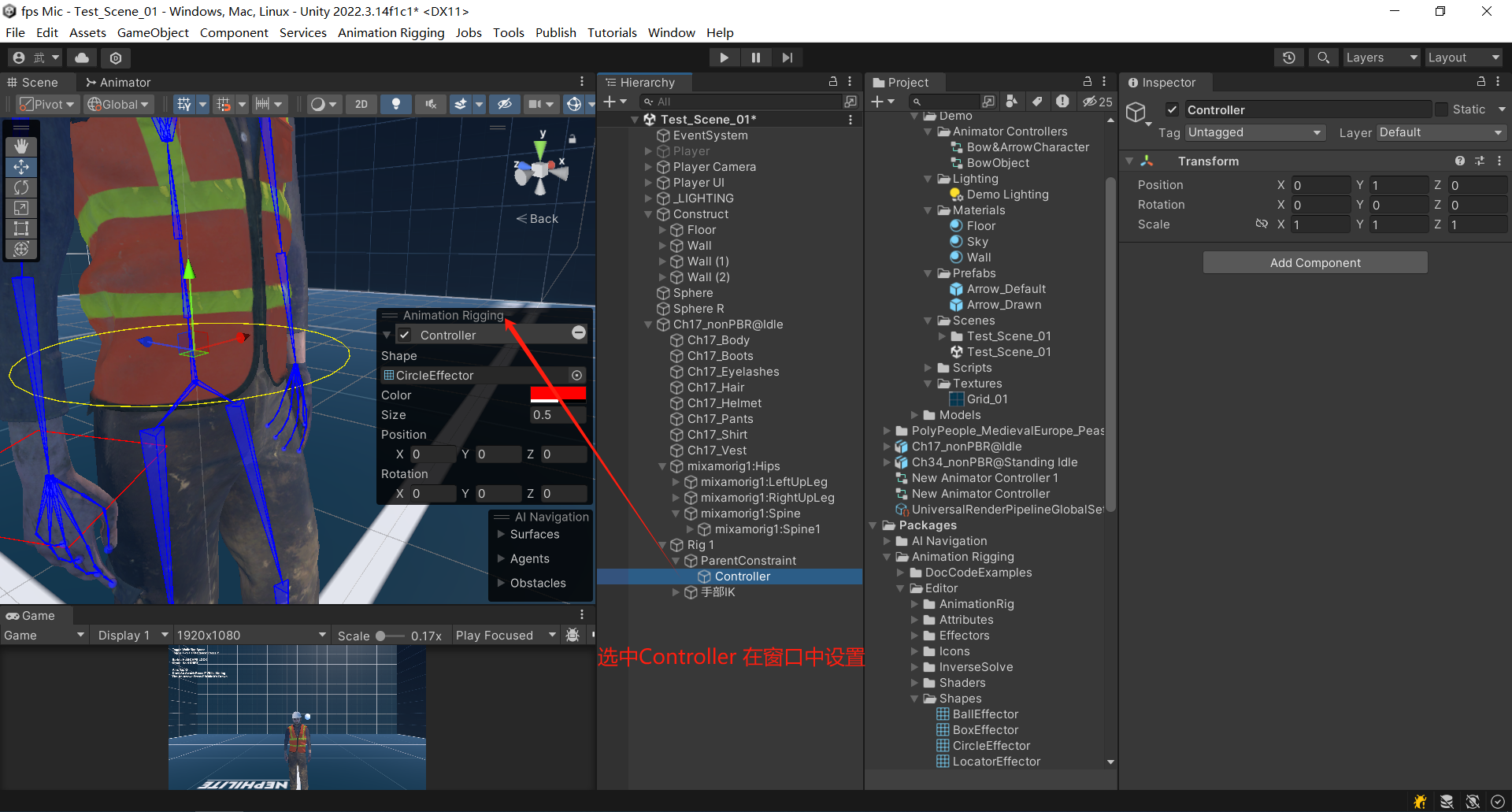Select Arrow_Drawn prefab in Project

click(x=1004, y=305)
